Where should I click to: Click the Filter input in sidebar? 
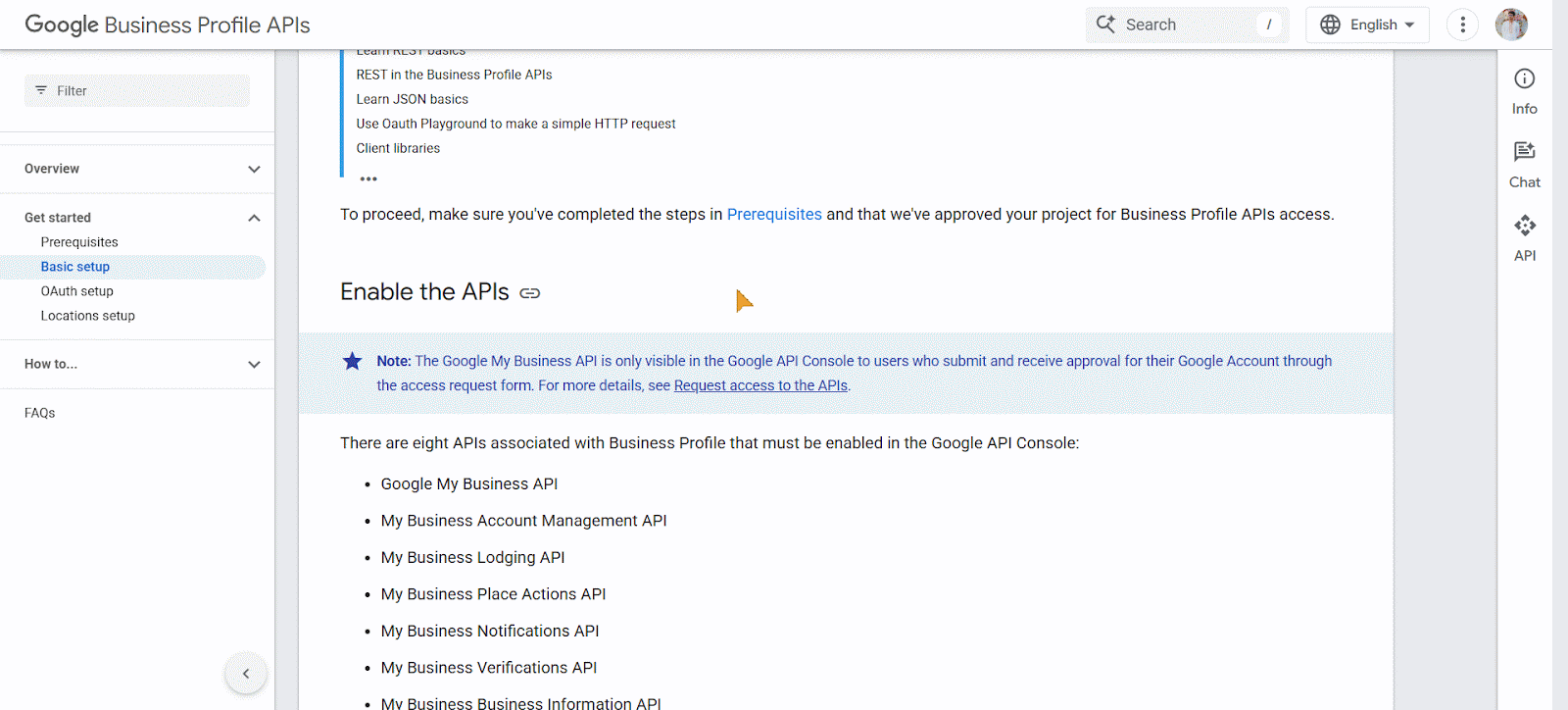click(137, 90)
